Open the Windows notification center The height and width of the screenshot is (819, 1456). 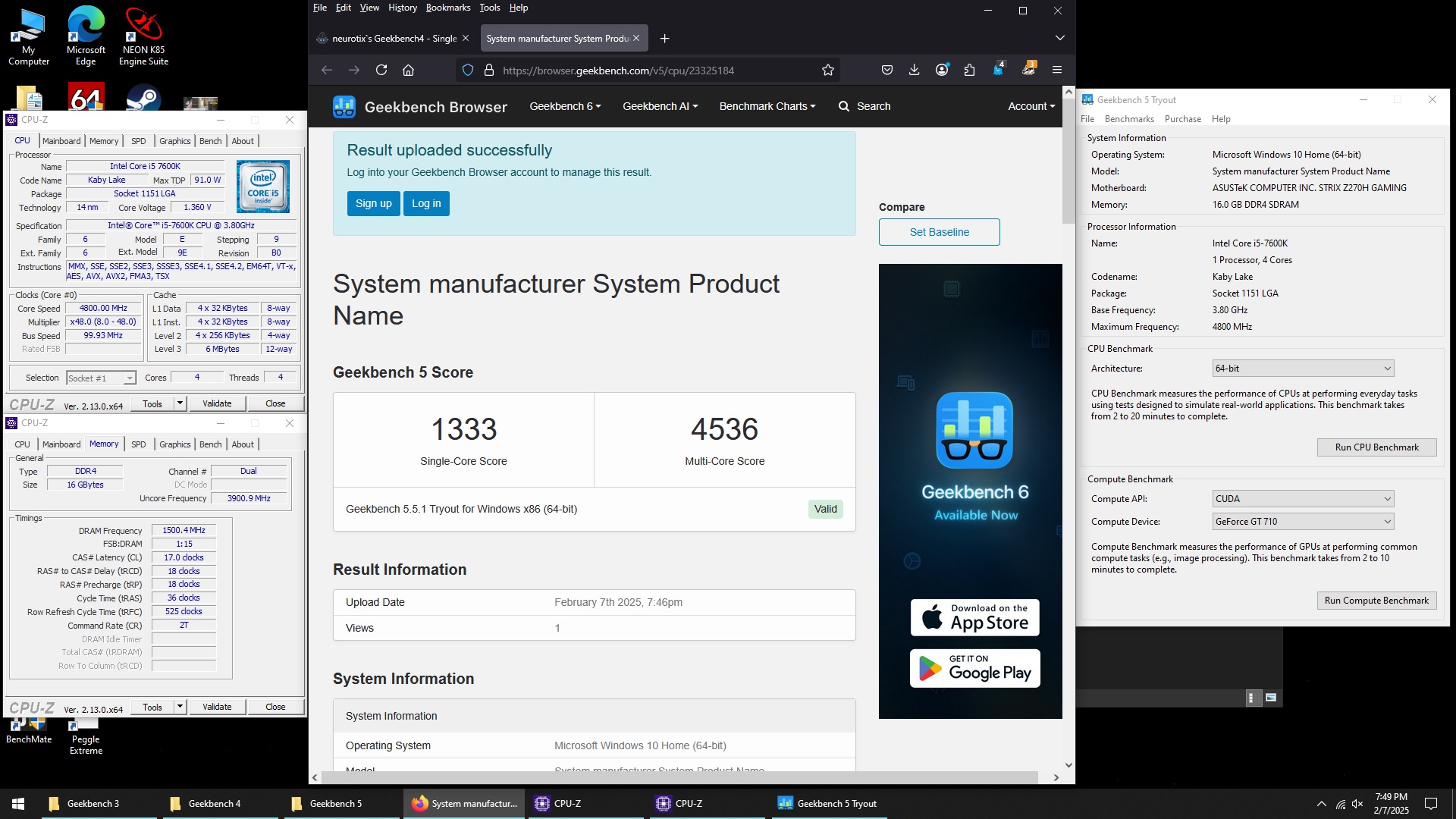[1431, 804]
